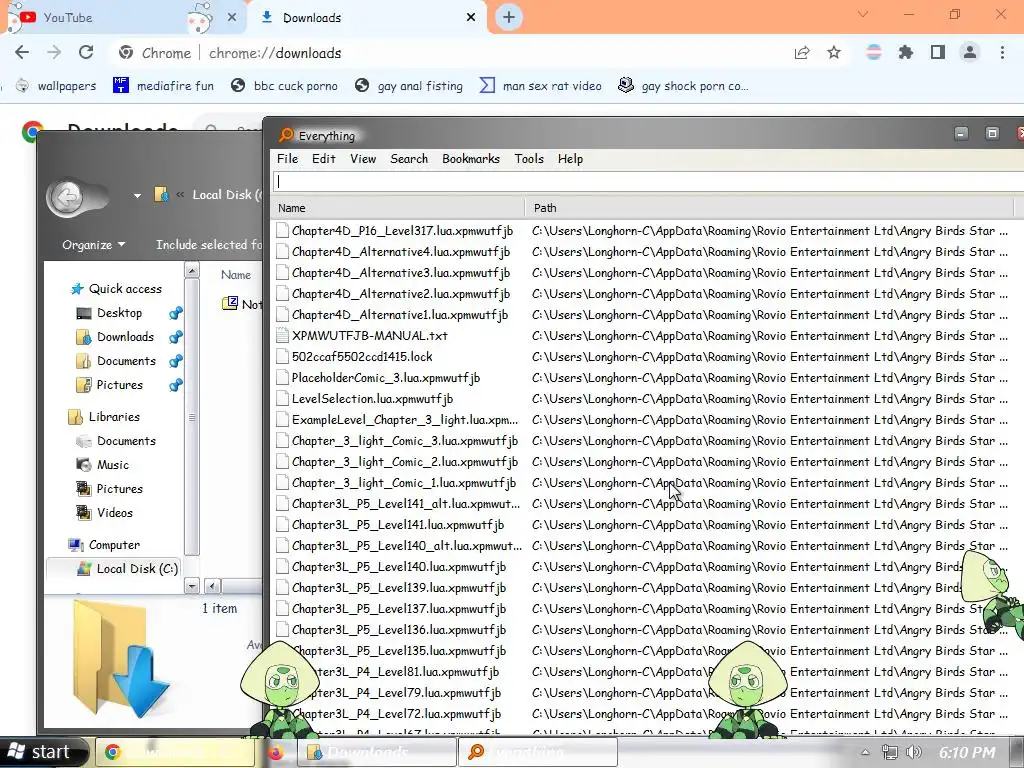Open Quick access in Explorer sidebar

(116, 289)
